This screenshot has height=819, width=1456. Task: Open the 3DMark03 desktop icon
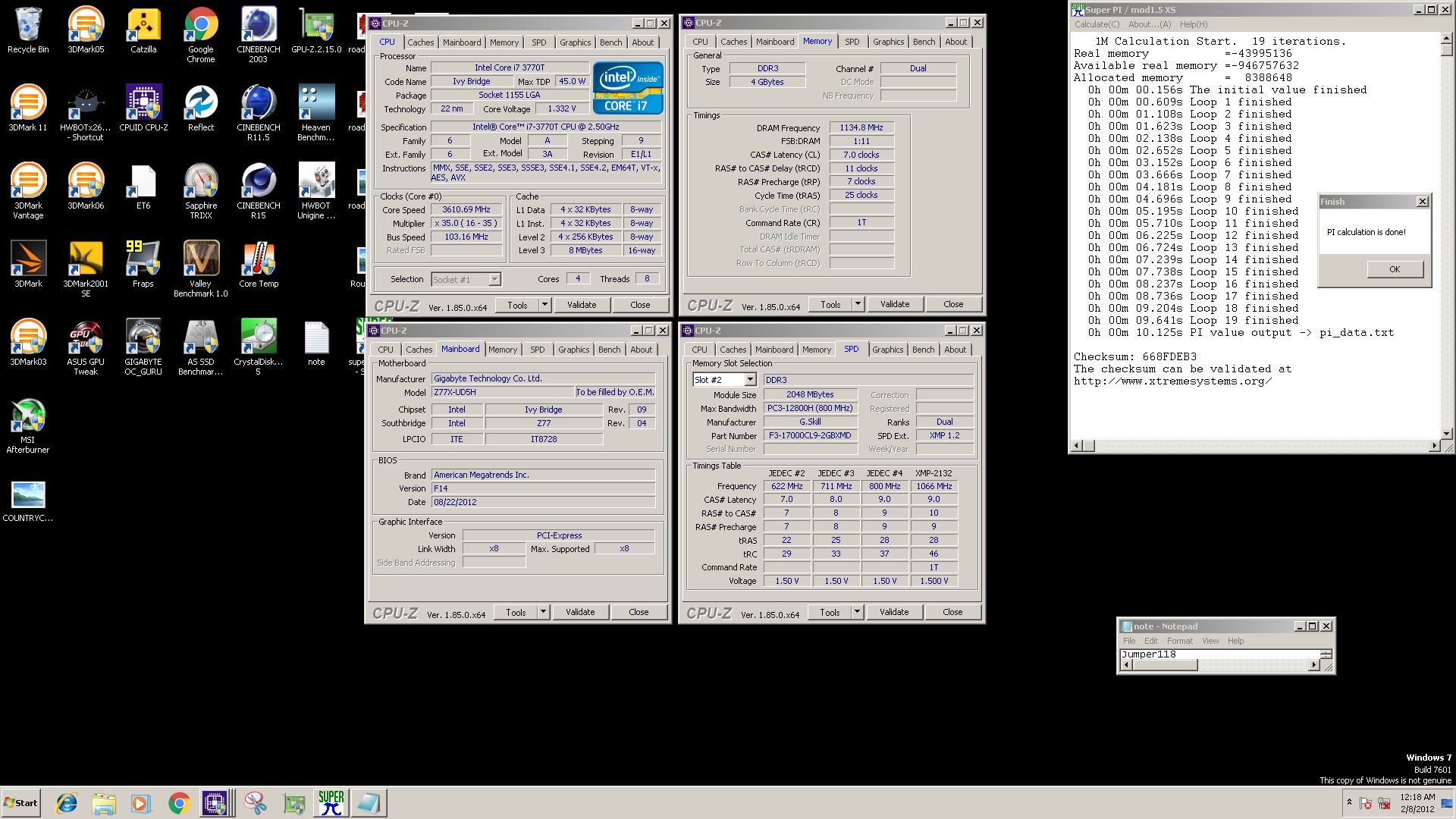[x=28, y=343]
